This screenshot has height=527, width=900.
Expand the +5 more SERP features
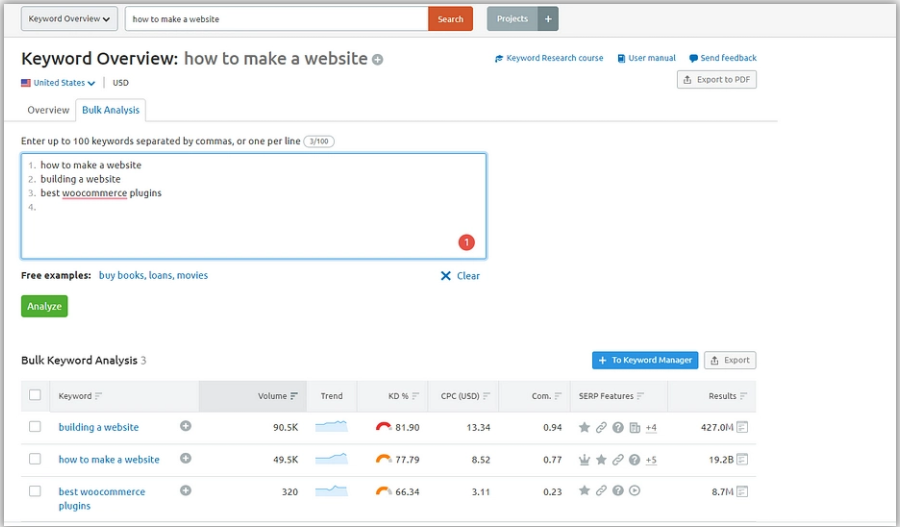click(651, 460)
